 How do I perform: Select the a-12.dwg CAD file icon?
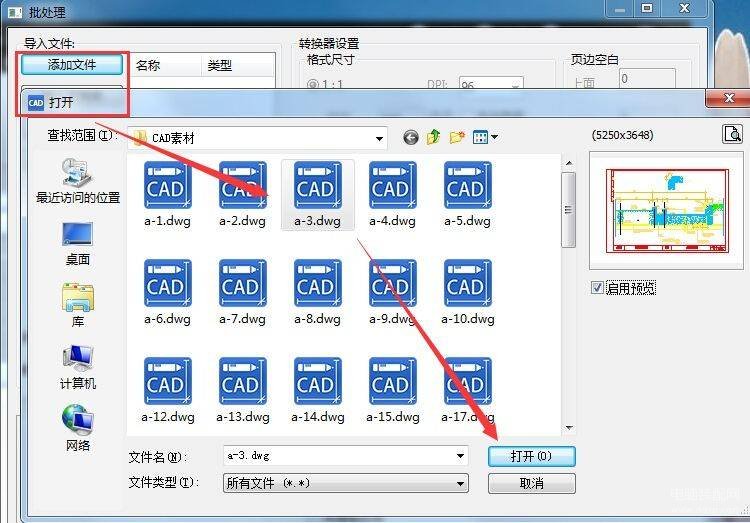click(167, 381)
